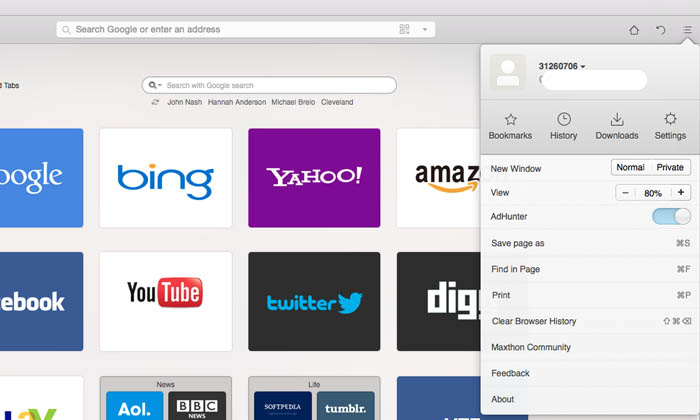Screen dimensions: 700x420
Task: Click the Hannah Anderson suggested search
Action: [237, 102]
